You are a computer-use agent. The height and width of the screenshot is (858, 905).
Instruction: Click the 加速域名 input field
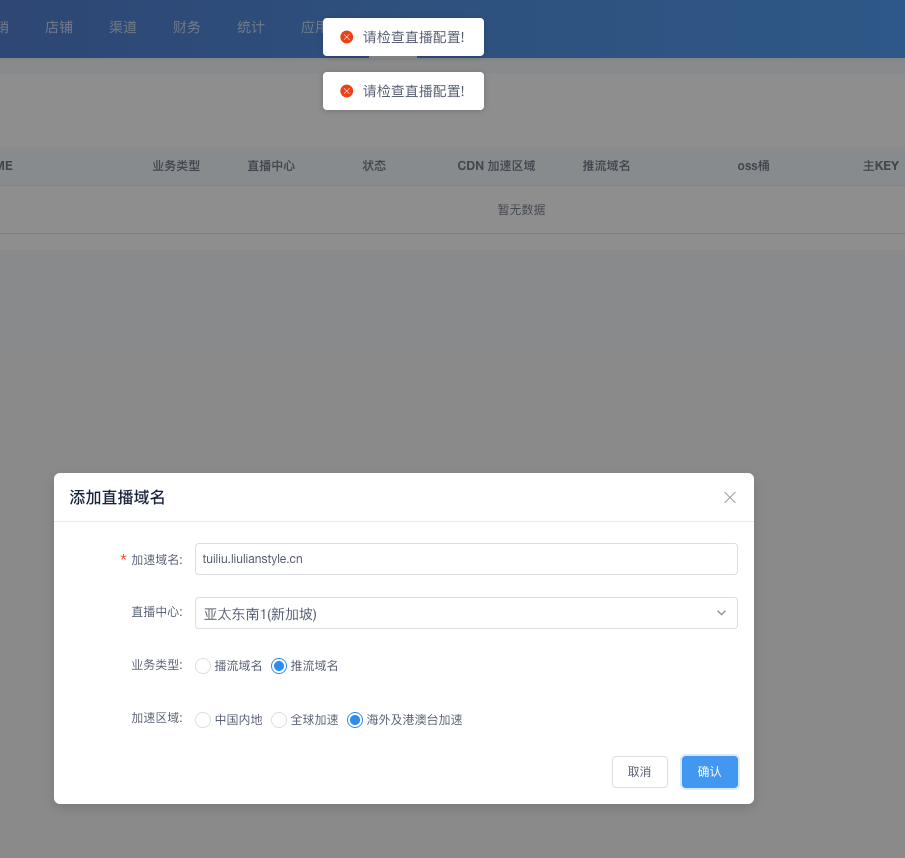click(466, 559)
